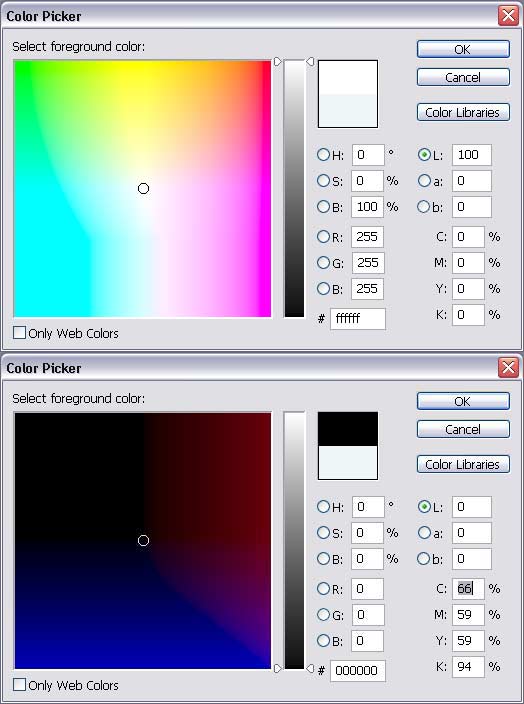Select the R radio button in bottom dialog
The width and height of the screenshot is (524, 704).
pyautogui.click(x=323, y=589)
